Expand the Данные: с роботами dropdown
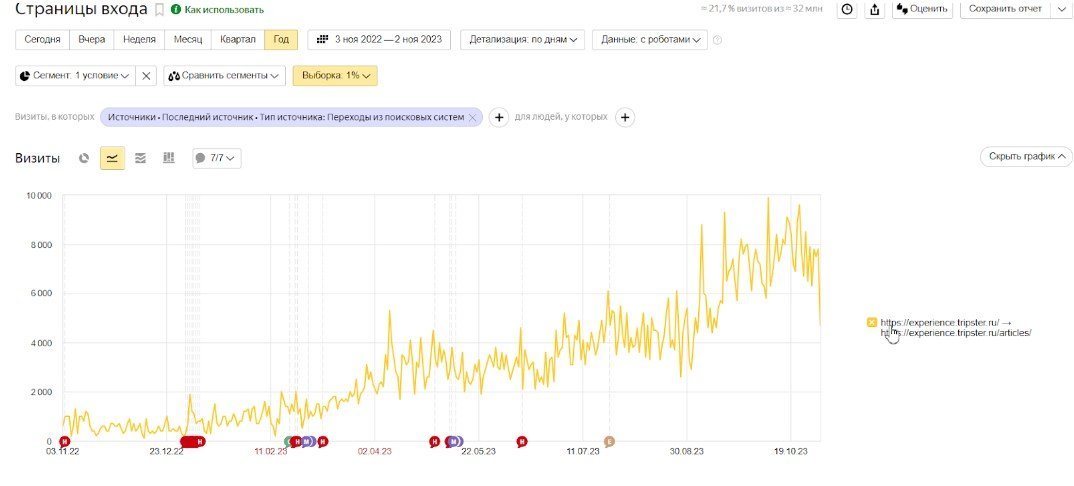The image size is (1074, 486). tap(649, 40)
